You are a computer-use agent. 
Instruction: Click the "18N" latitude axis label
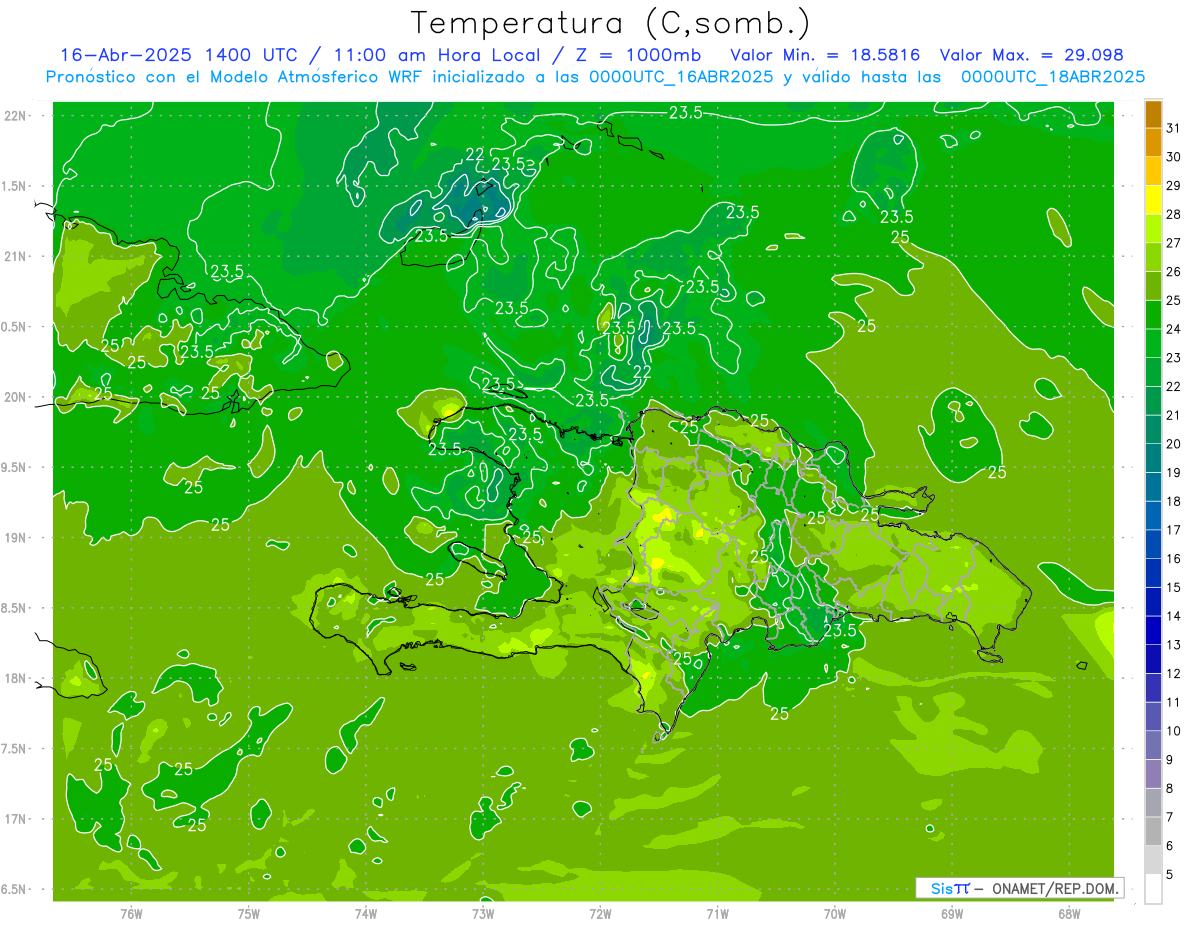[16, 678]
